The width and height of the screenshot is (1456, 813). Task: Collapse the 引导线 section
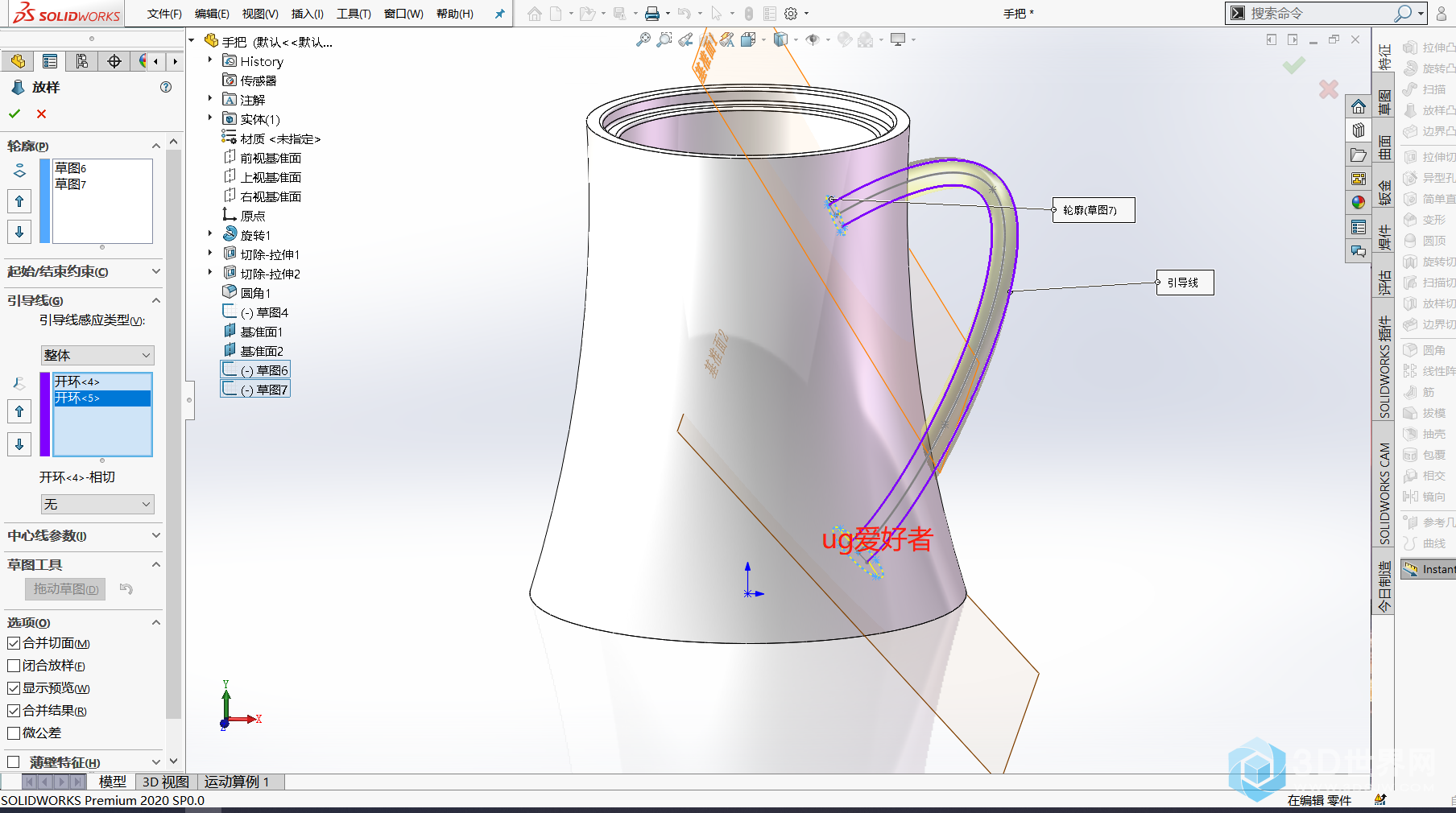[x=156, y=300]
